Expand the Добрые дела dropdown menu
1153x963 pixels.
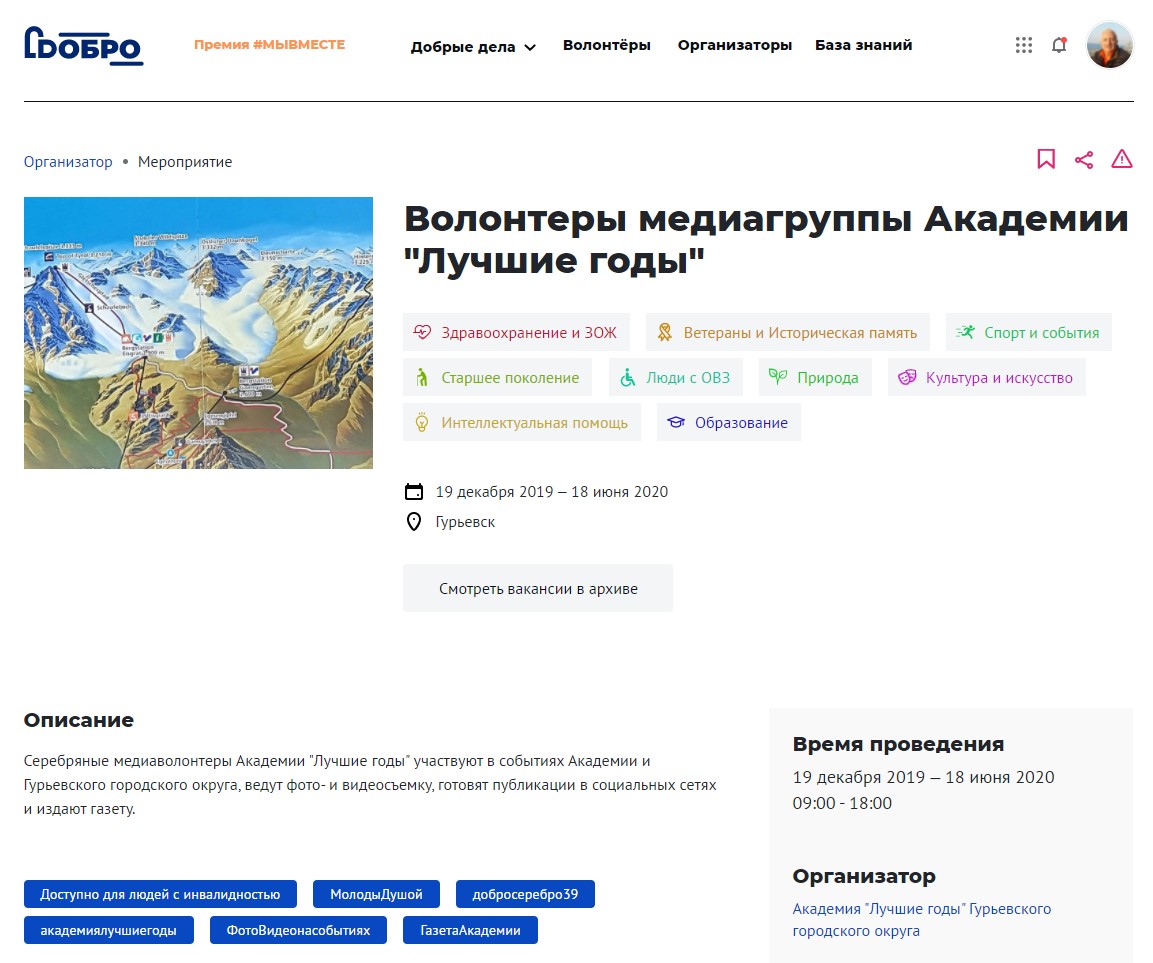click(474, 47)
